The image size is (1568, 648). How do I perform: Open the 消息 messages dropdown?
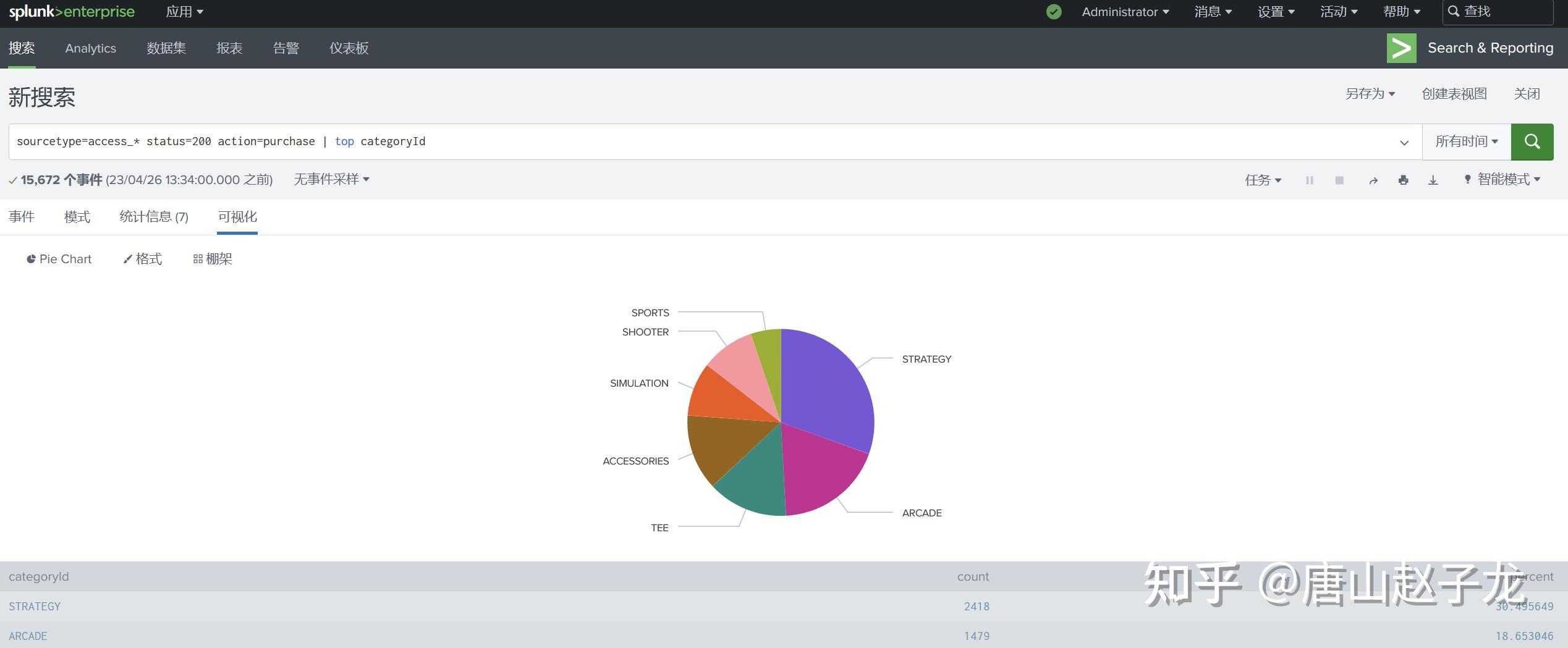coord(1213,12)
